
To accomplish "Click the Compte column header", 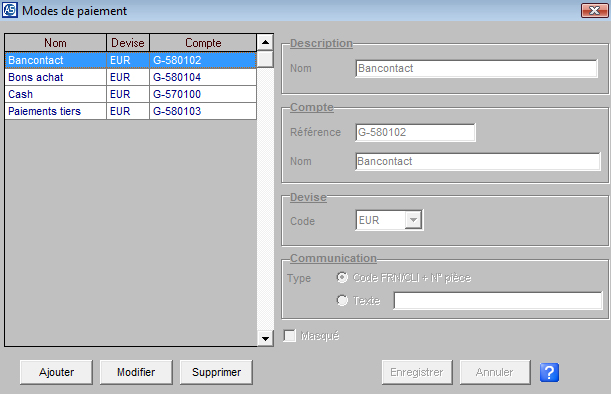I will point(203,43).
